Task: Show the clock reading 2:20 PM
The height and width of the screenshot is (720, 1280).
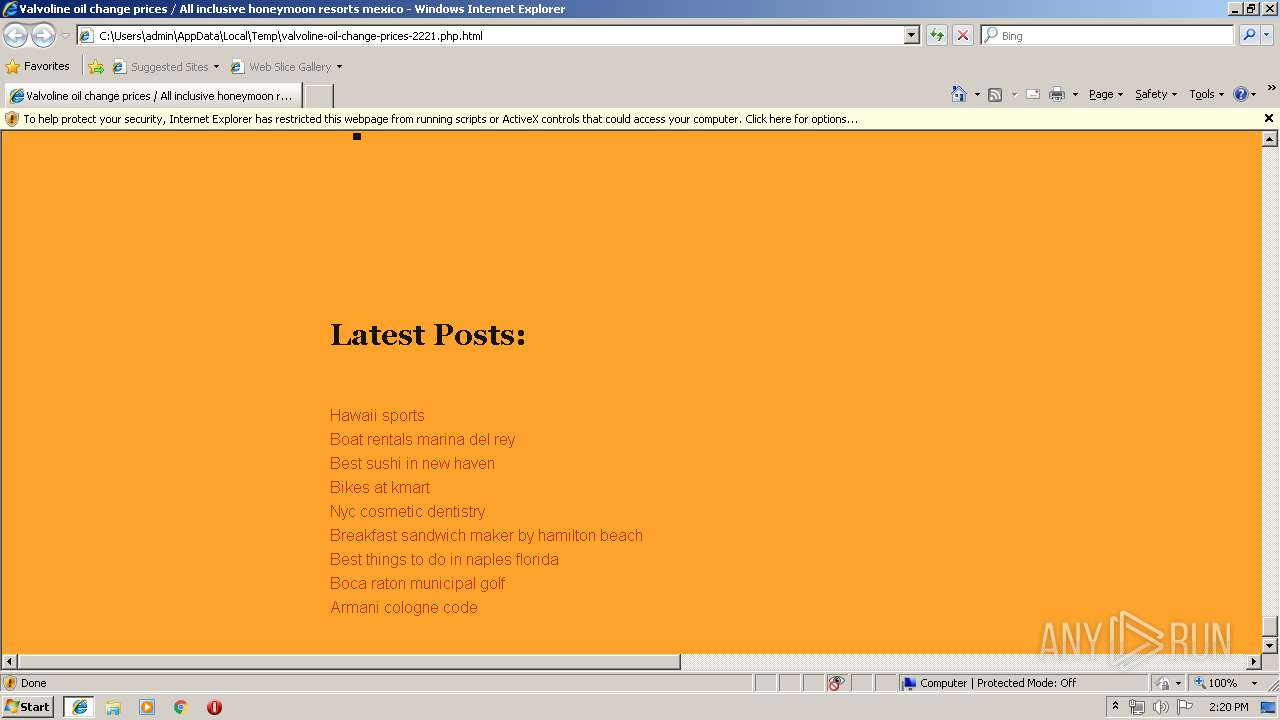Action: click(1228, 707)
